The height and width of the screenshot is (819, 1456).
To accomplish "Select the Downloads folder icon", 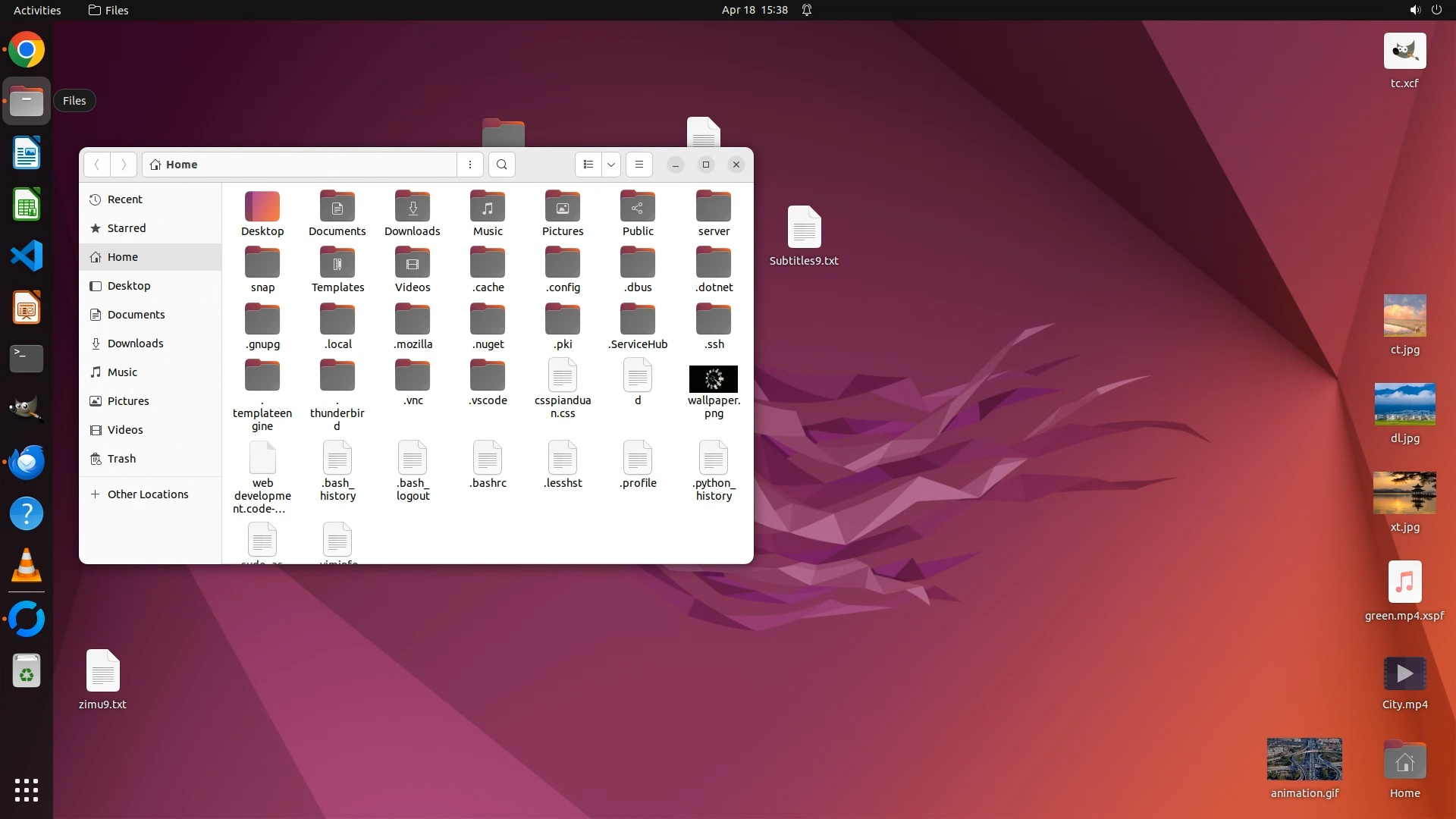I will pos(413,207).
